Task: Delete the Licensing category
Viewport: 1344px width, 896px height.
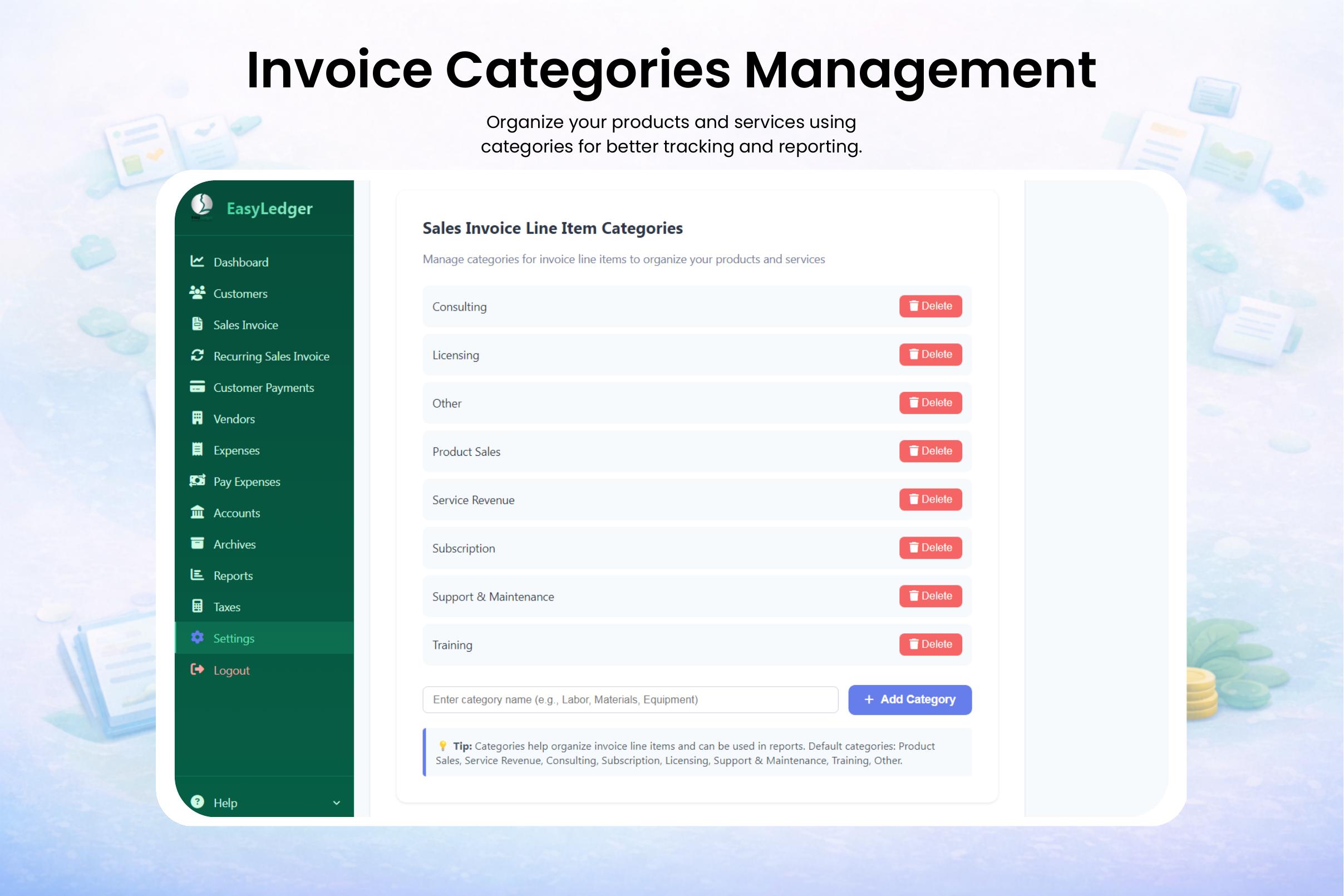Action: [x=931, y=355]
